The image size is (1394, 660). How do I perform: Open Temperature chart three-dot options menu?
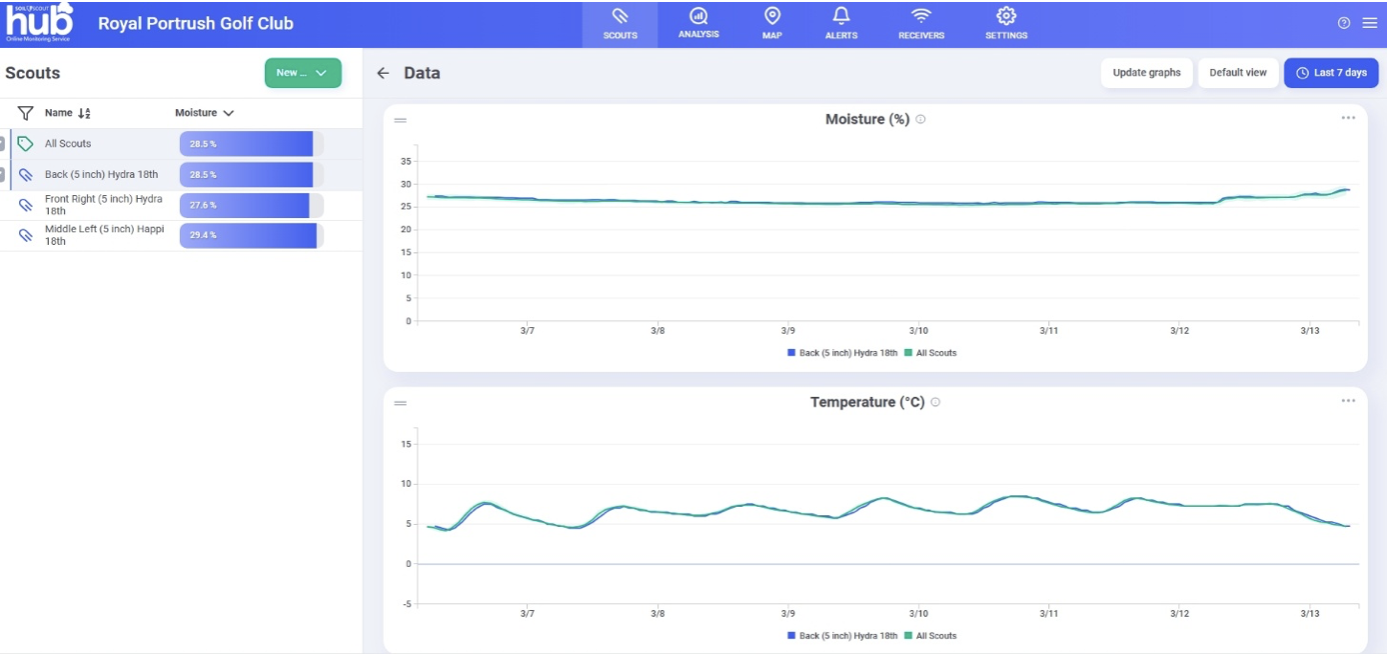(x=1348, y=401)
